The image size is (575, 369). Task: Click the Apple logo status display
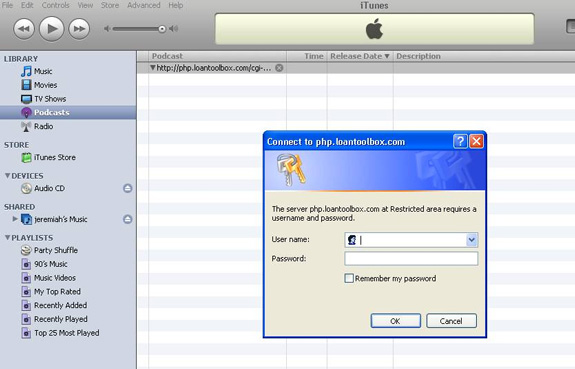point(374,29)
